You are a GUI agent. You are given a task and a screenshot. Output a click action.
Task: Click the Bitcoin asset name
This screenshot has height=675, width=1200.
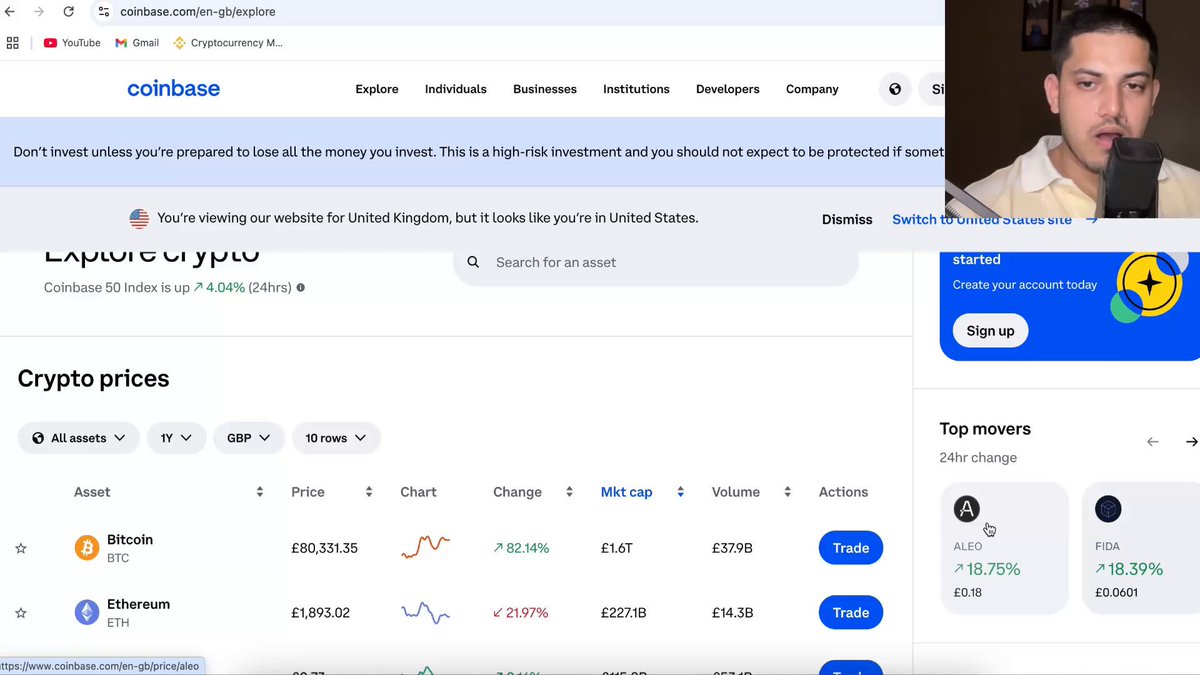click(x=130, y=540)
